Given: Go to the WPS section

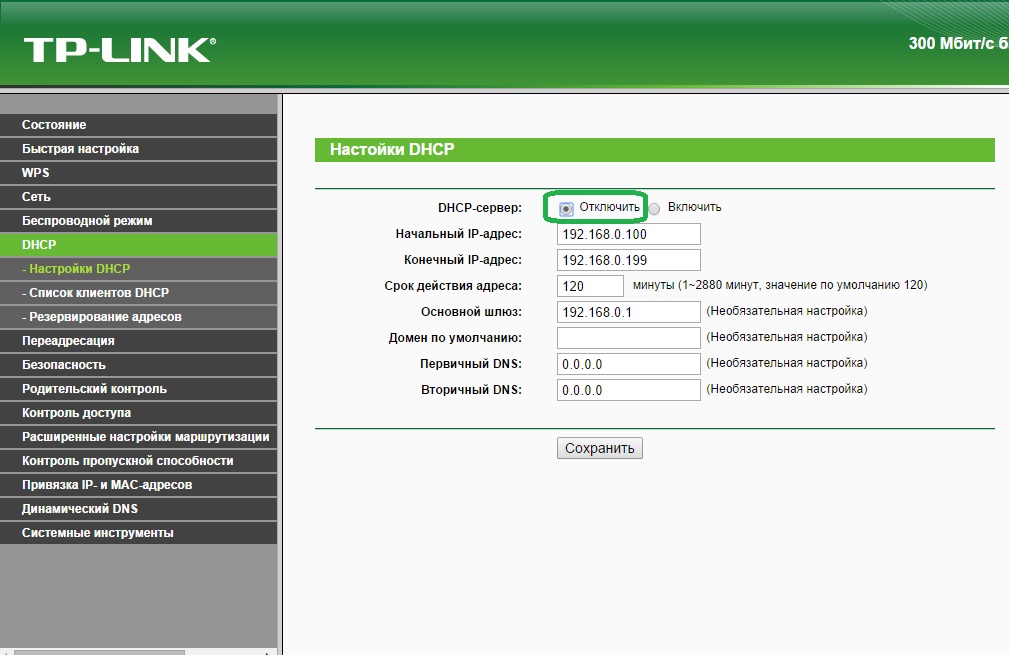Looking at the screenshot, I should 35,173.
